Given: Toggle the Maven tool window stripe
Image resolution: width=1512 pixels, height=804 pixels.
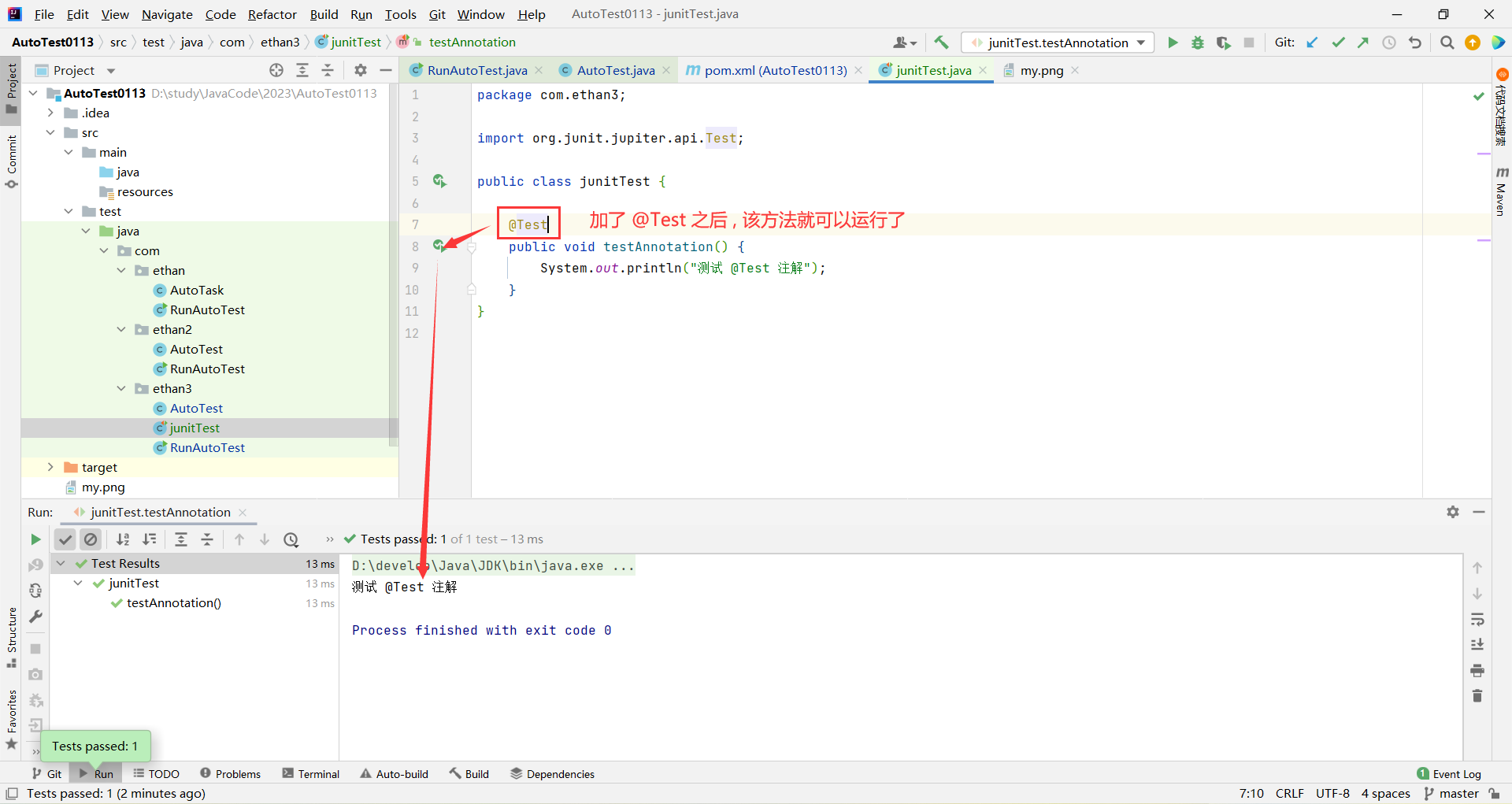Looking at the screenshot, I should 1501,191.
